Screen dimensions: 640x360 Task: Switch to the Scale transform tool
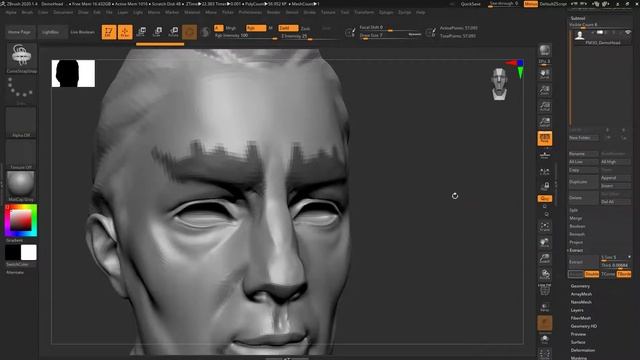158,32
